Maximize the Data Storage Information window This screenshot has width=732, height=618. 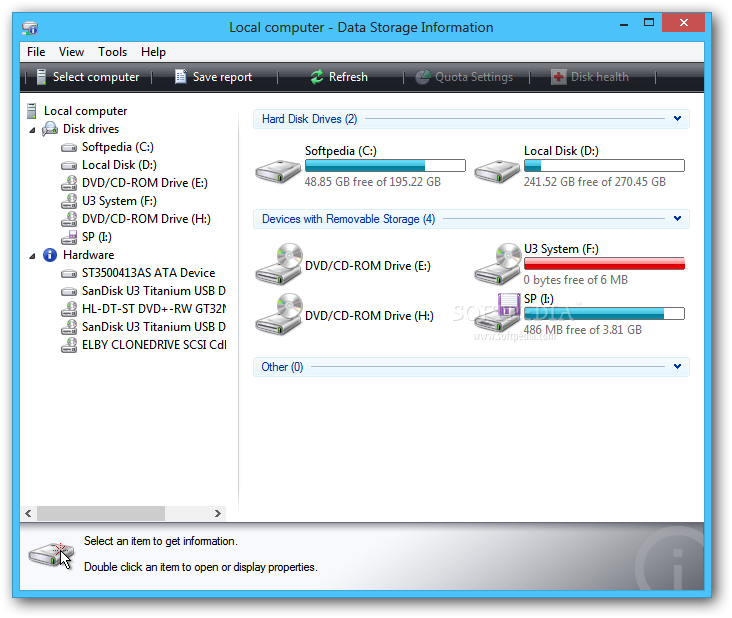(649, 22)
